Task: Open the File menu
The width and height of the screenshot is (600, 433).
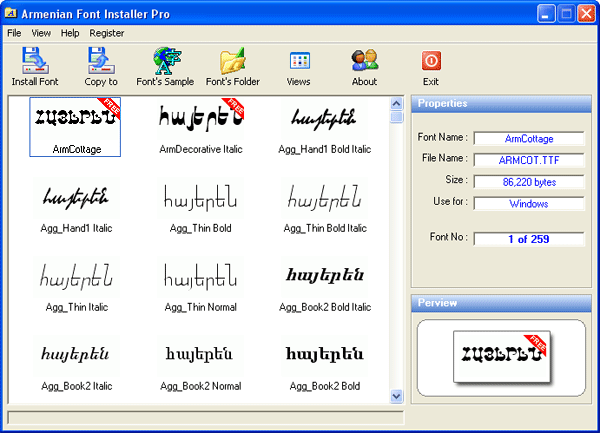Action: (x=14, y=33)
